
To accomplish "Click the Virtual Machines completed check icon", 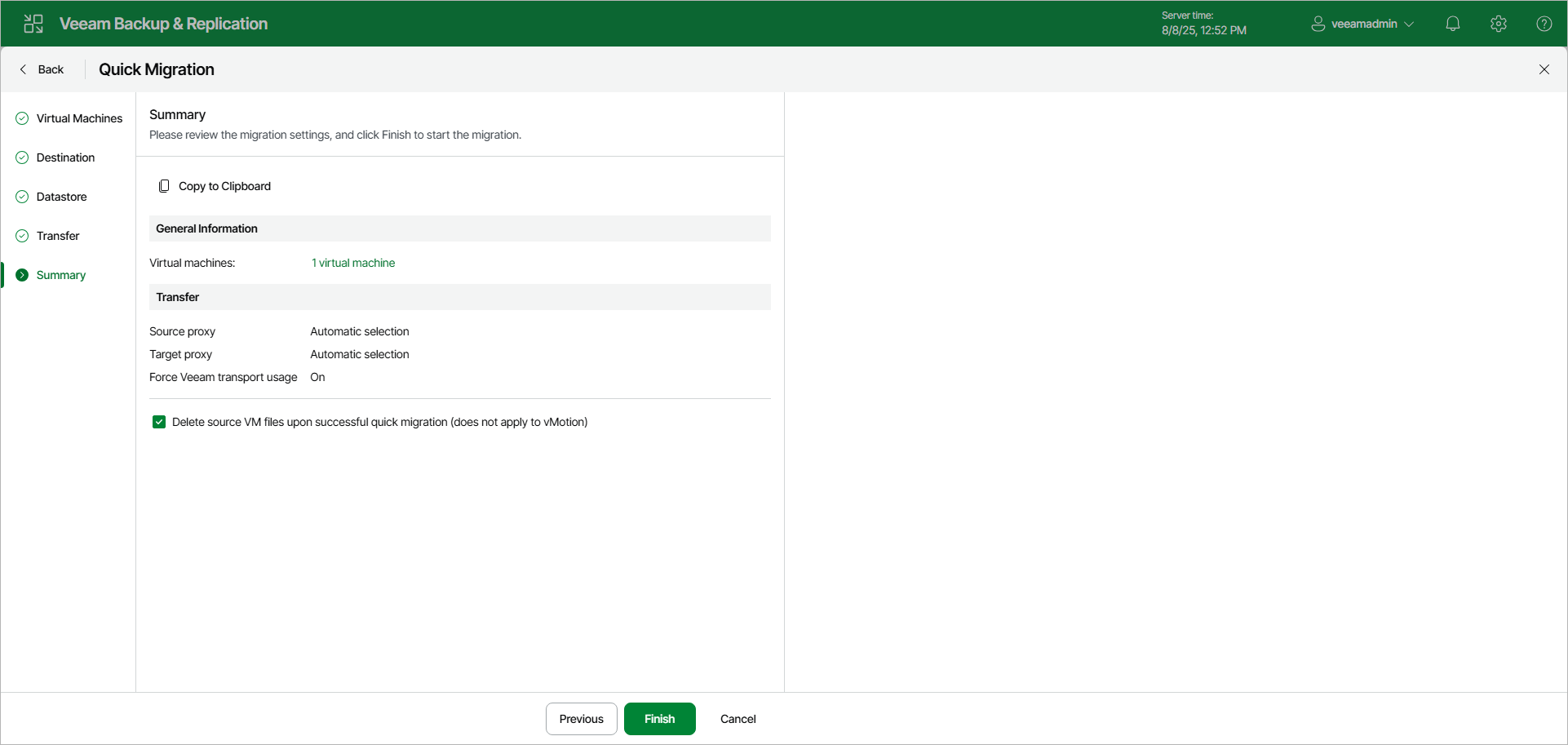I will 22,118.
